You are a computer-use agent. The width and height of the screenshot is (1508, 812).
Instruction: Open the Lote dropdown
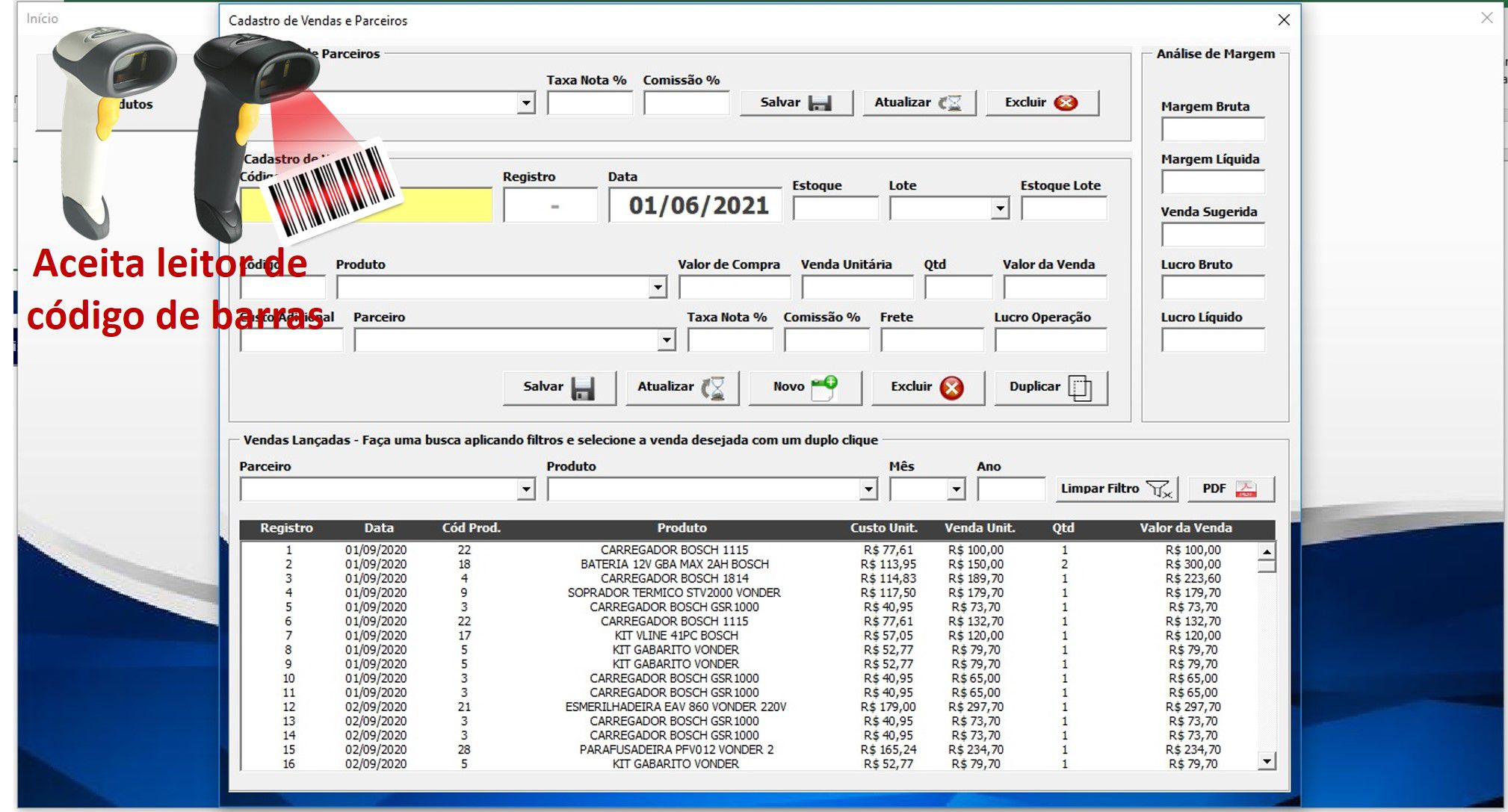point(1000,208)
